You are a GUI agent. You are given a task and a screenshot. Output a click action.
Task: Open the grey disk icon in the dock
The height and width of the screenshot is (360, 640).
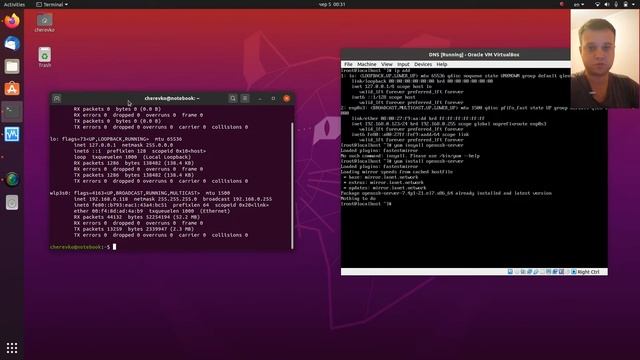pos(12,202)
